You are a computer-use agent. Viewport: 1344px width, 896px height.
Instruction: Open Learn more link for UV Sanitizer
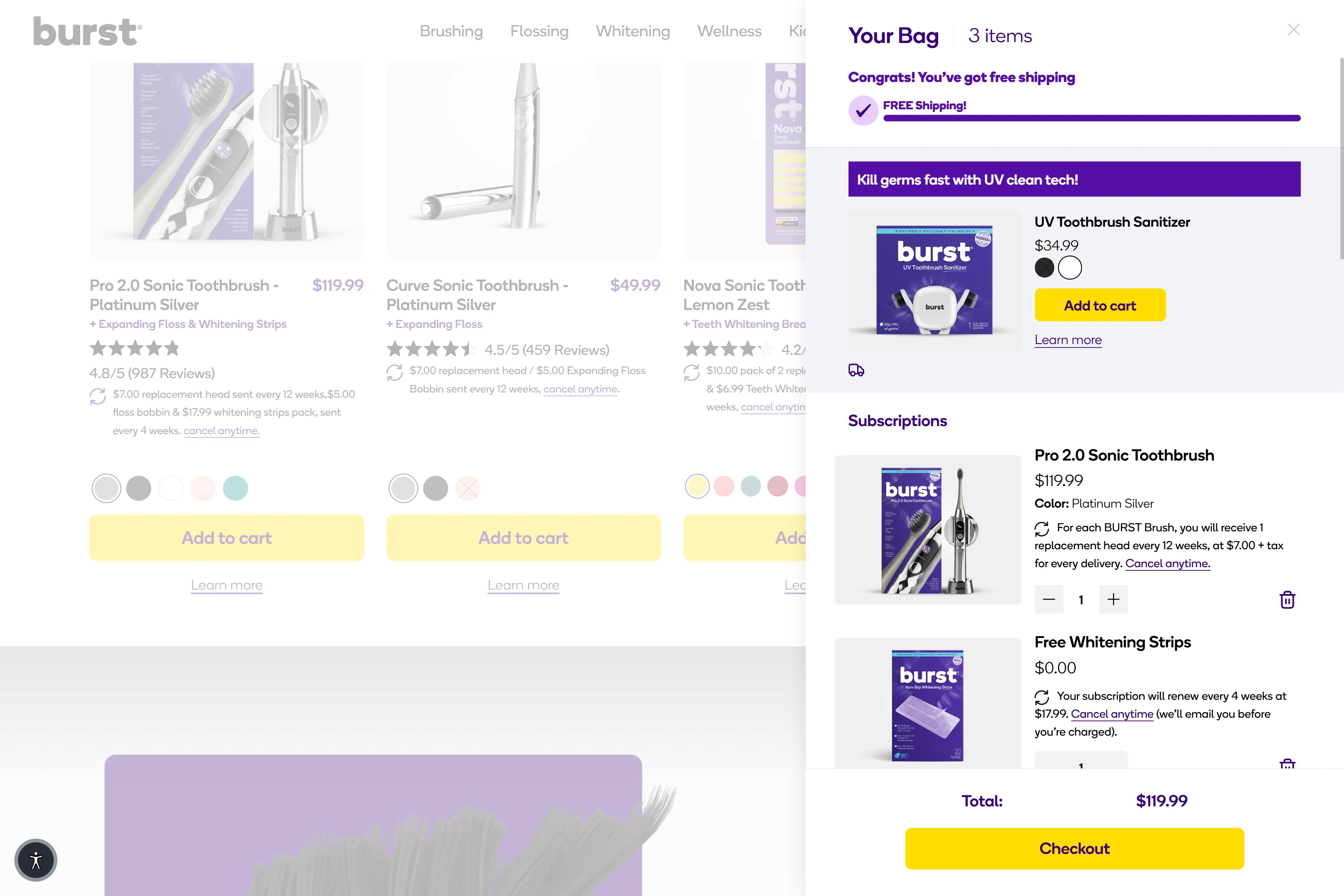[1068, 340]
